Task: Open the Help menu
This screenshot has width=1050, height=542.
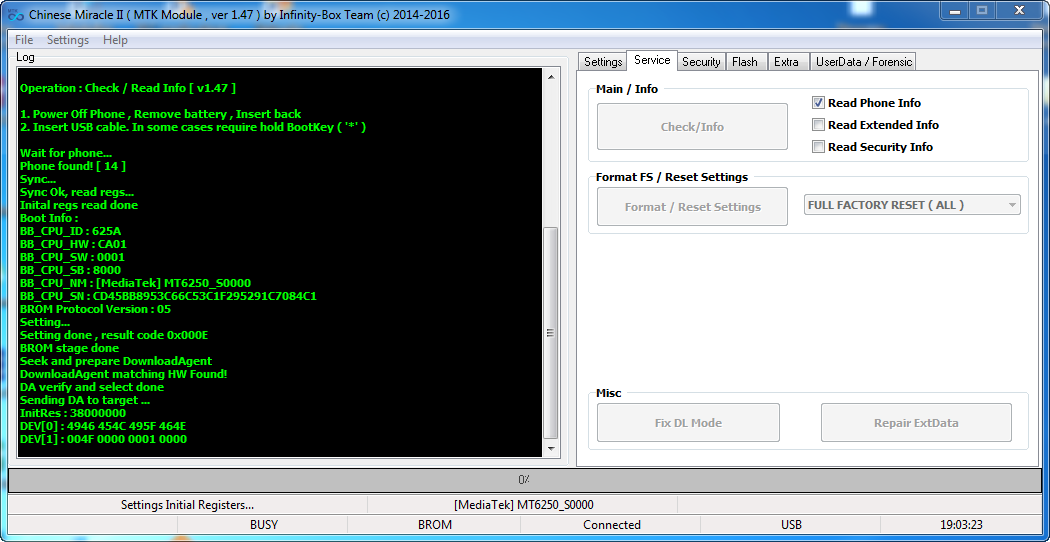Action: pyautogui.click(x=115, y=40)
